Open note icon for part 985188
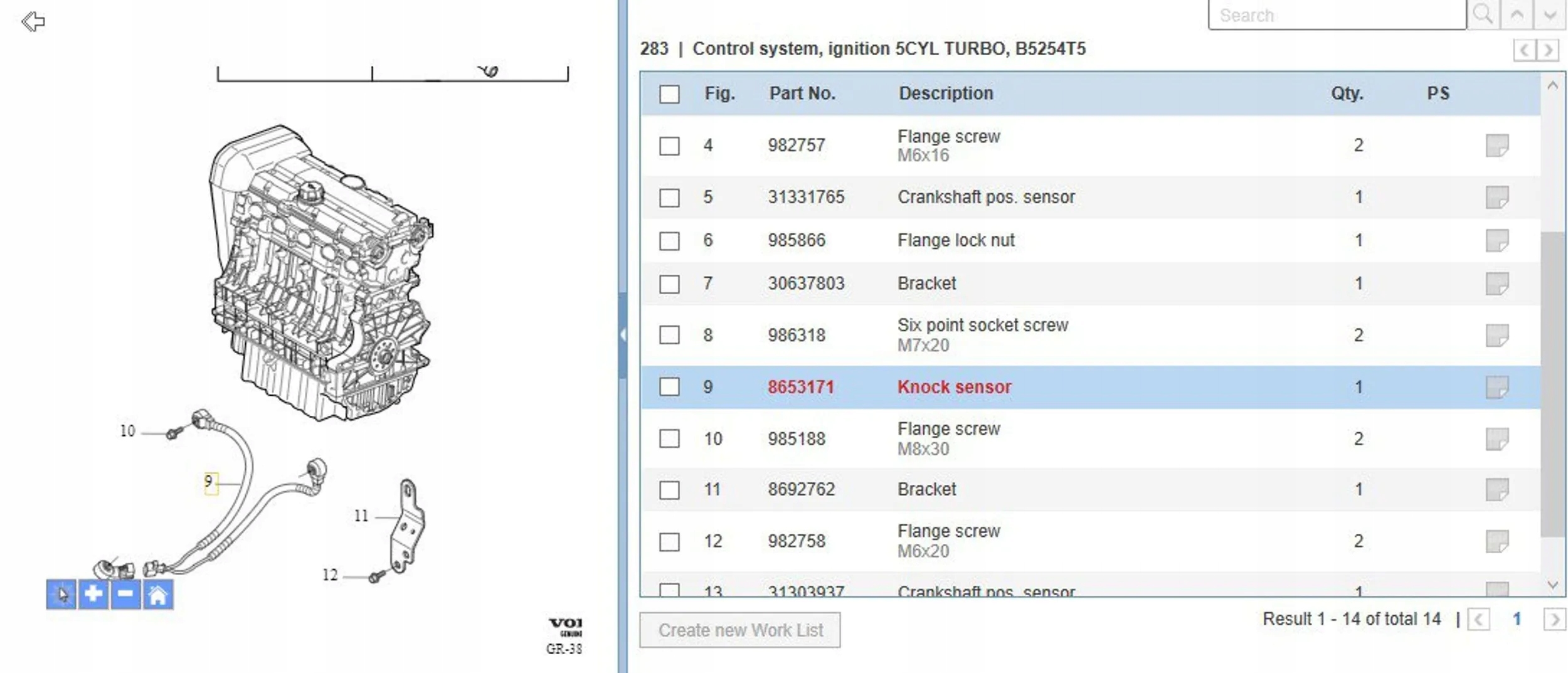The height and width of the screenshot is (673, 1568). (x=1497, y=439)
